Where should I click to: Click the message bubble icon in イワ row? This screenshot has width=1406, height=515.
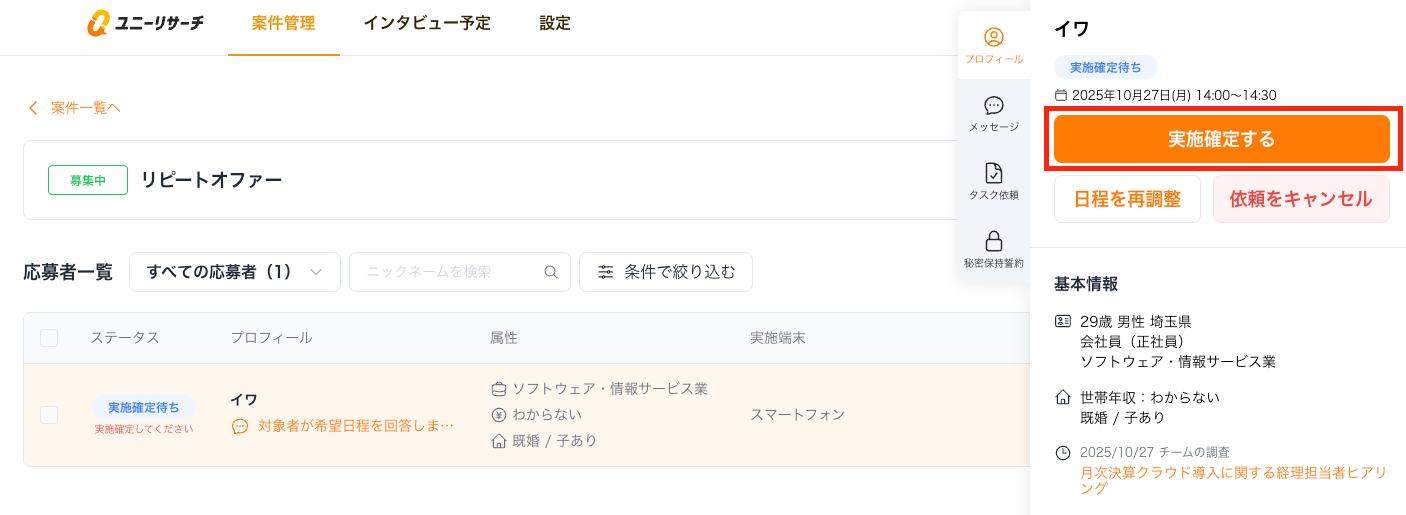[240, 426]
